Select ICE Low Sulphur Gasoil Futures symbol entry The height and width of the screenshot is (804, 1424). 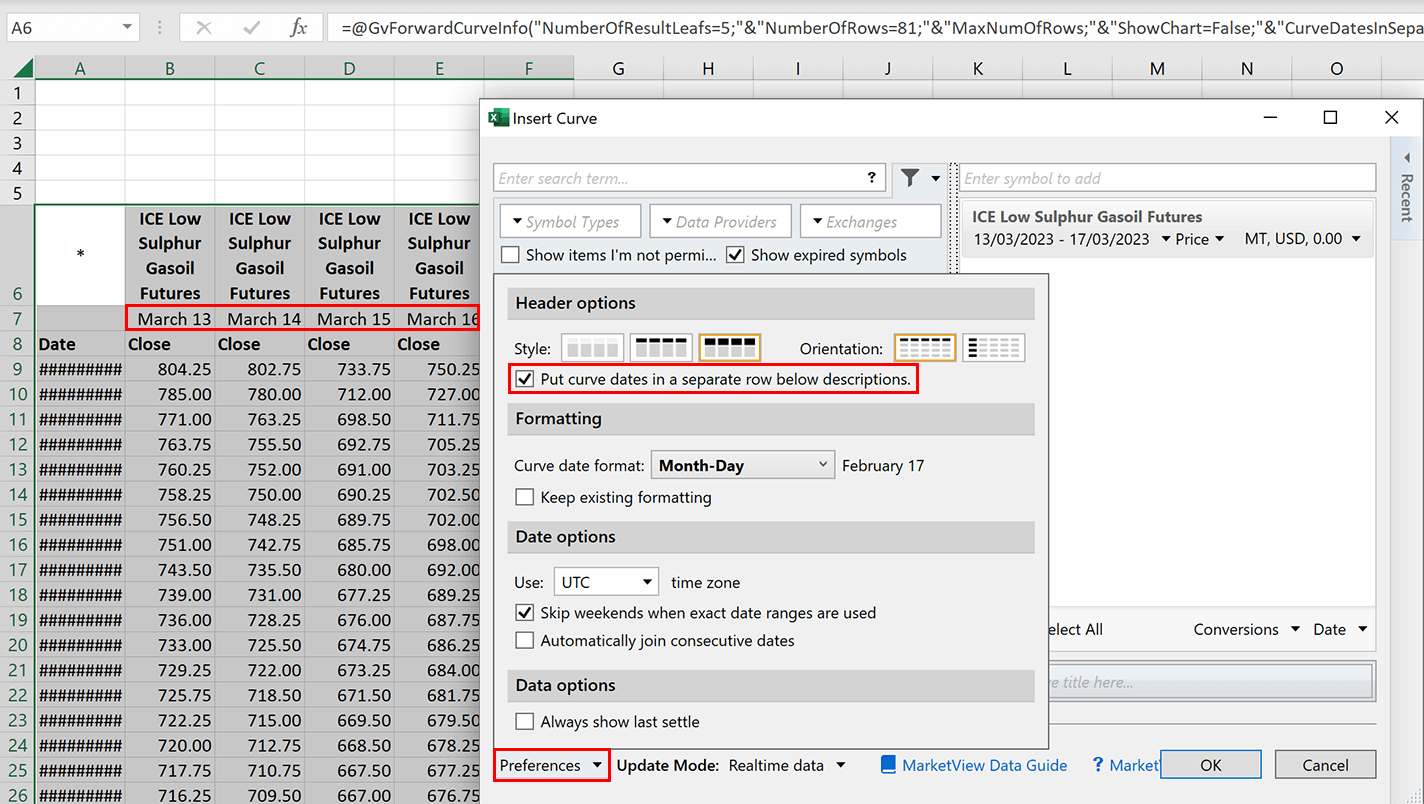pos(1167,228)
